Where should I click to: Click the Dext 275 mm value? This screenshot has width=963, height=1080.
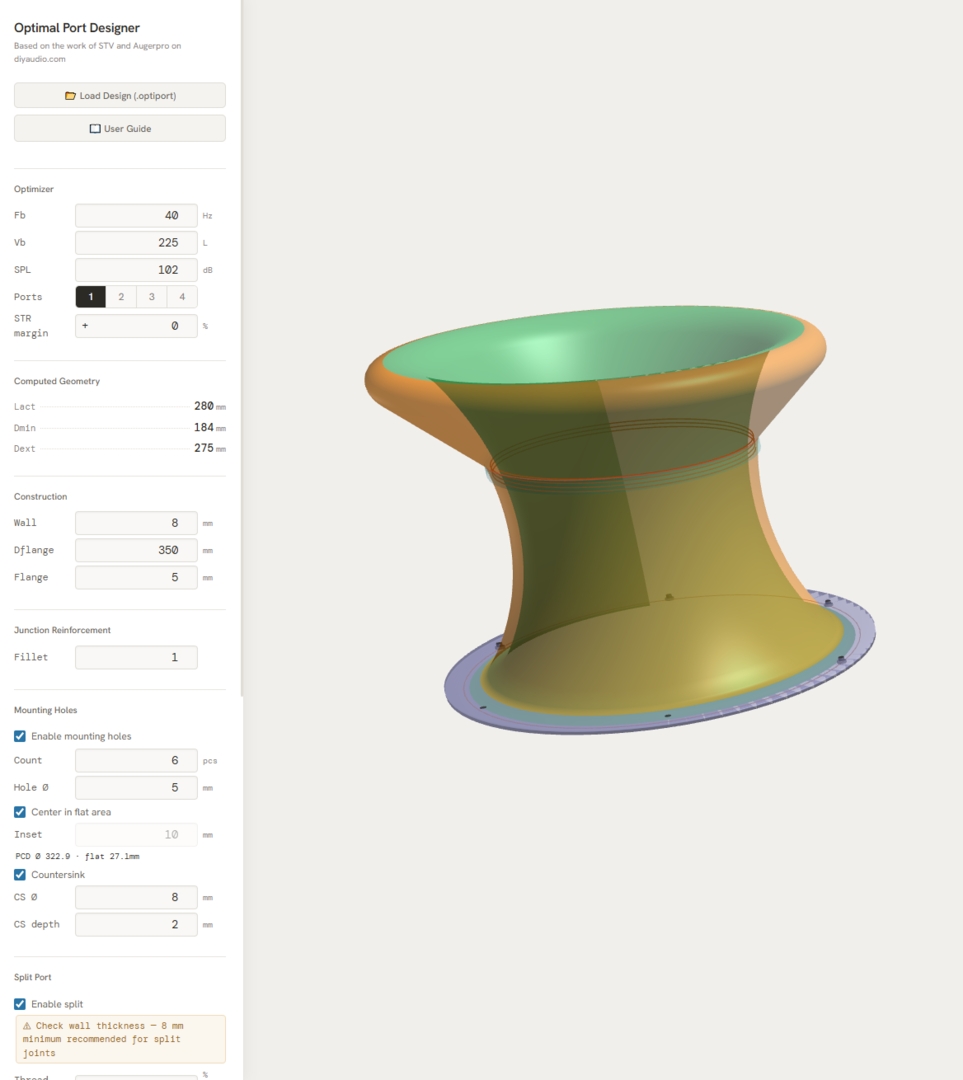209,448
